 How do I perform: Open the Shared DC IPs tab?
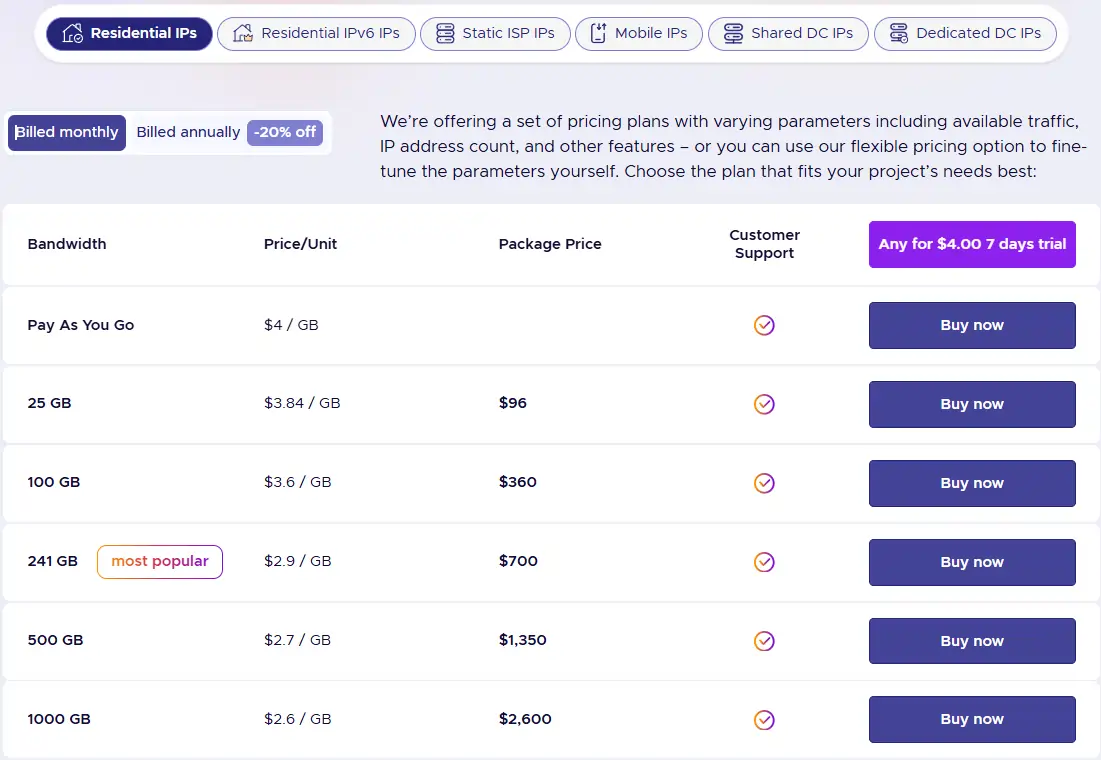[x=788, y=33]
